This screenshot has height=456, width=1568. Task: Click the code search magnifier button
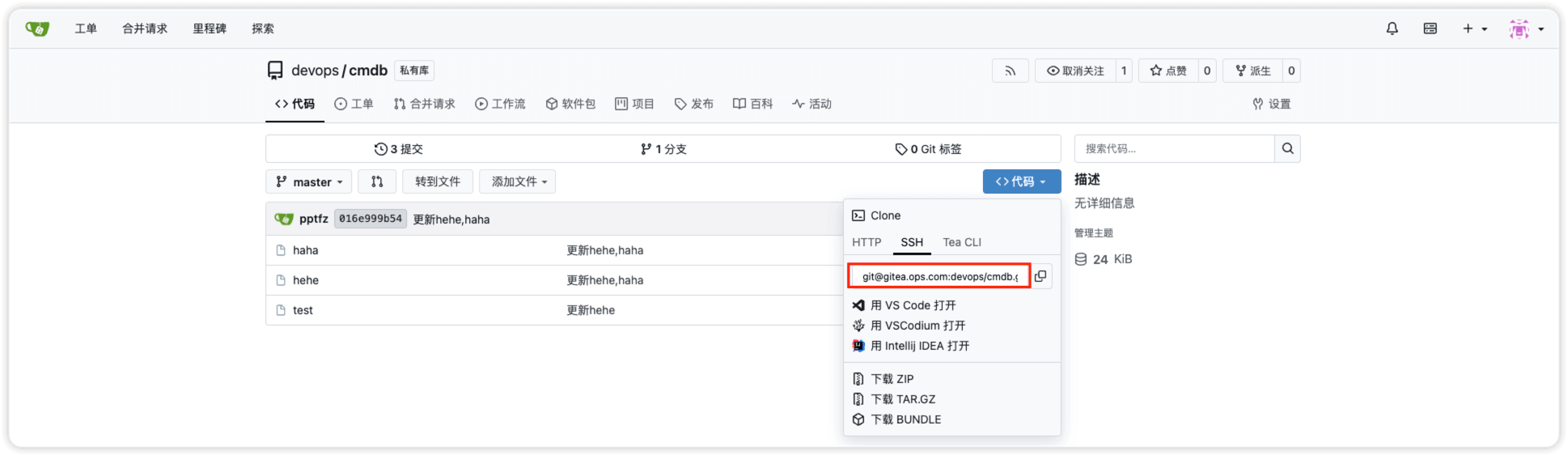[1288, 148]
